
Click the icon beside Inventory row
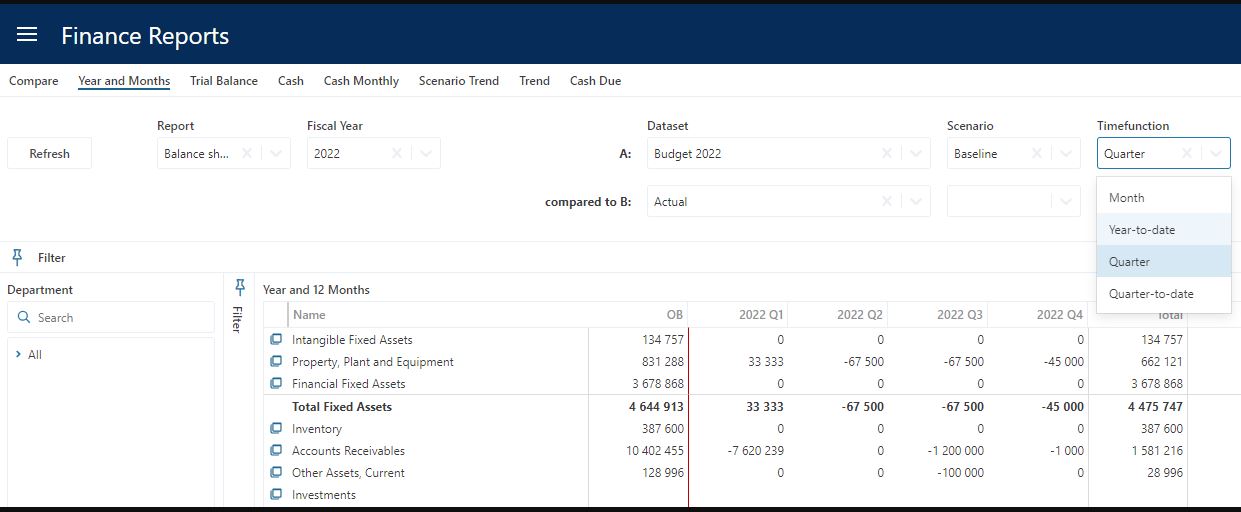point(276,429)
